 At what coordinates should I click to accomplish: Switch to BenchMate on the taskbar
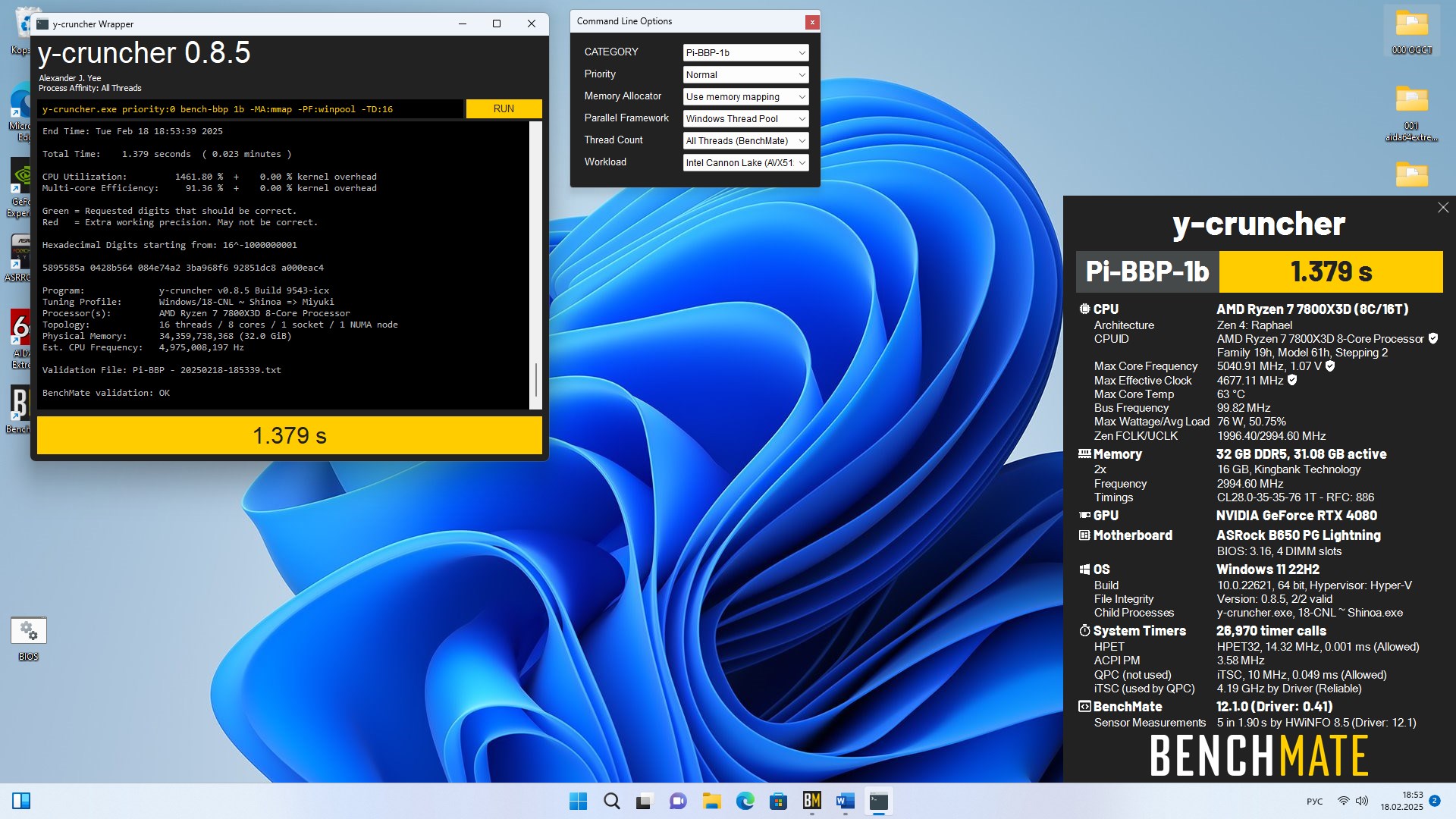coord(811,801)
